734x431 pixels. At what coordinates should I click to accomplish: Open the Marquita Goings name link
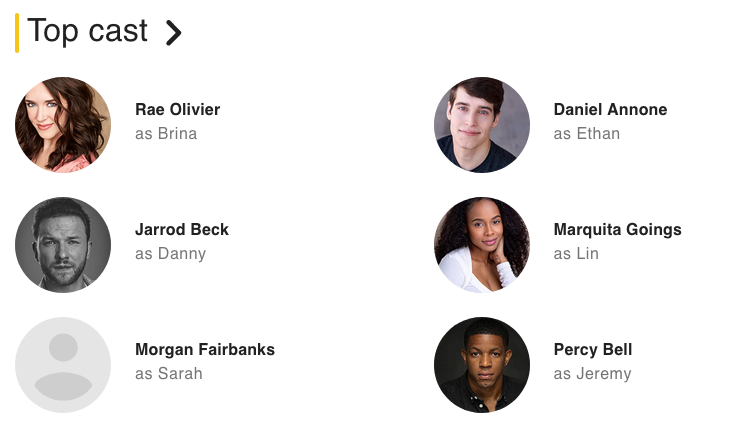[x=617, y=230]
